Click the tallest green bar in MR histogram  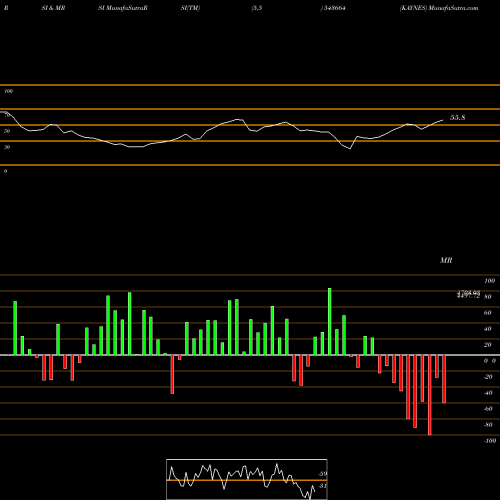coord(330,321)
